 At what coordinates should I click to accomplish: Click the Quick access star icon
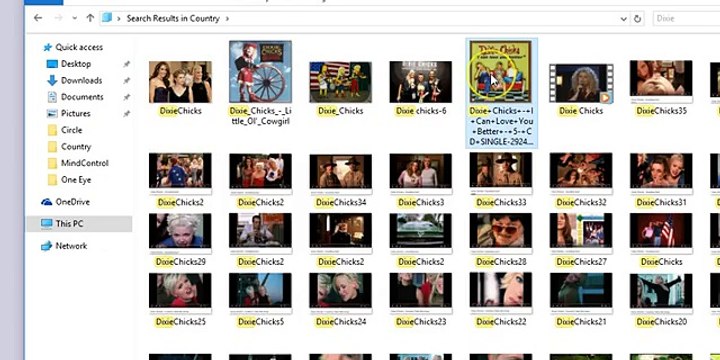pos(47,47)
